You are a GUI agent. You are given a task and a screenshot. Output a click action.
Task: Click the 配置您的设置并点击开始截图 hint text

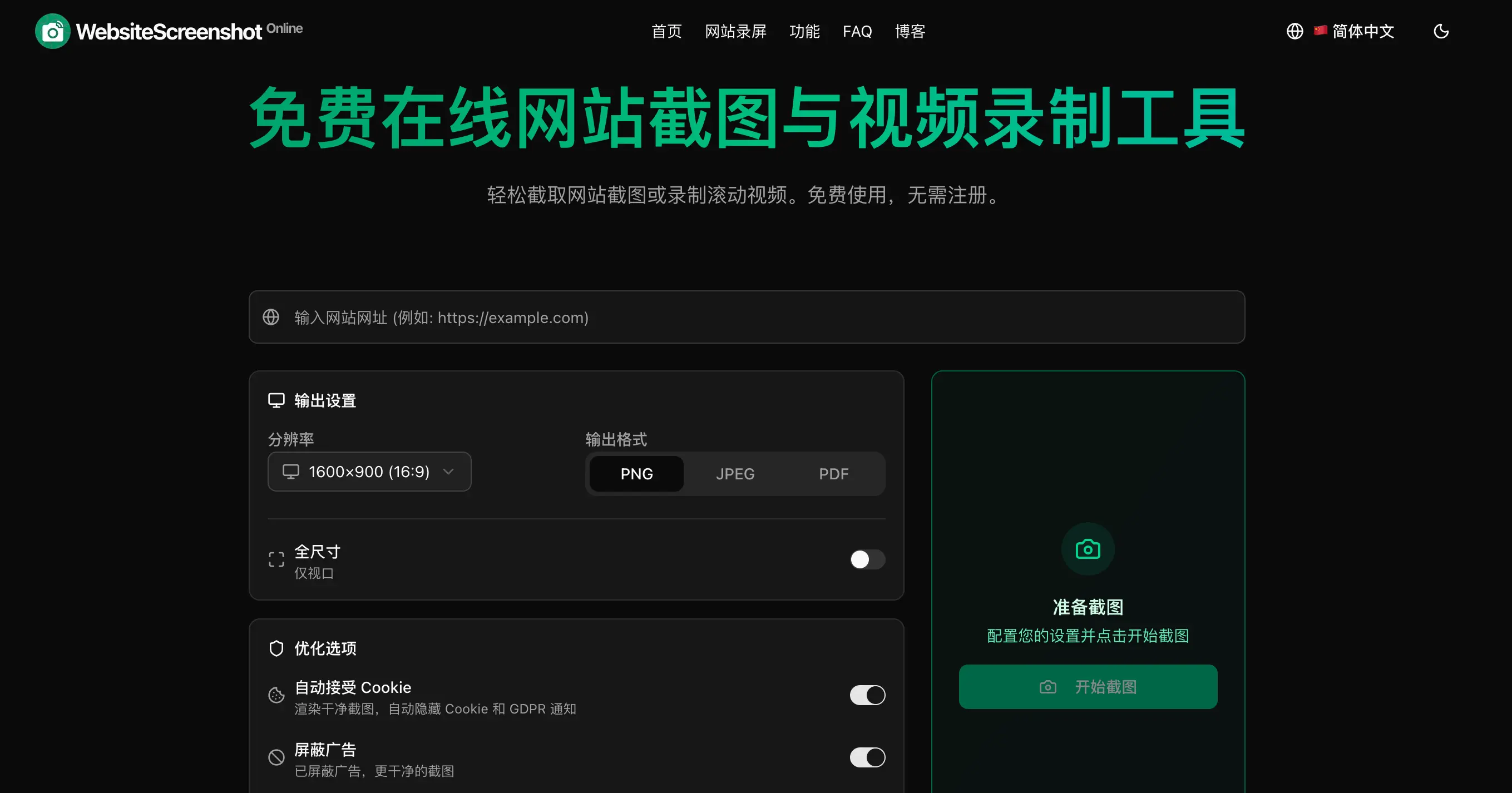click(1088, 636)
